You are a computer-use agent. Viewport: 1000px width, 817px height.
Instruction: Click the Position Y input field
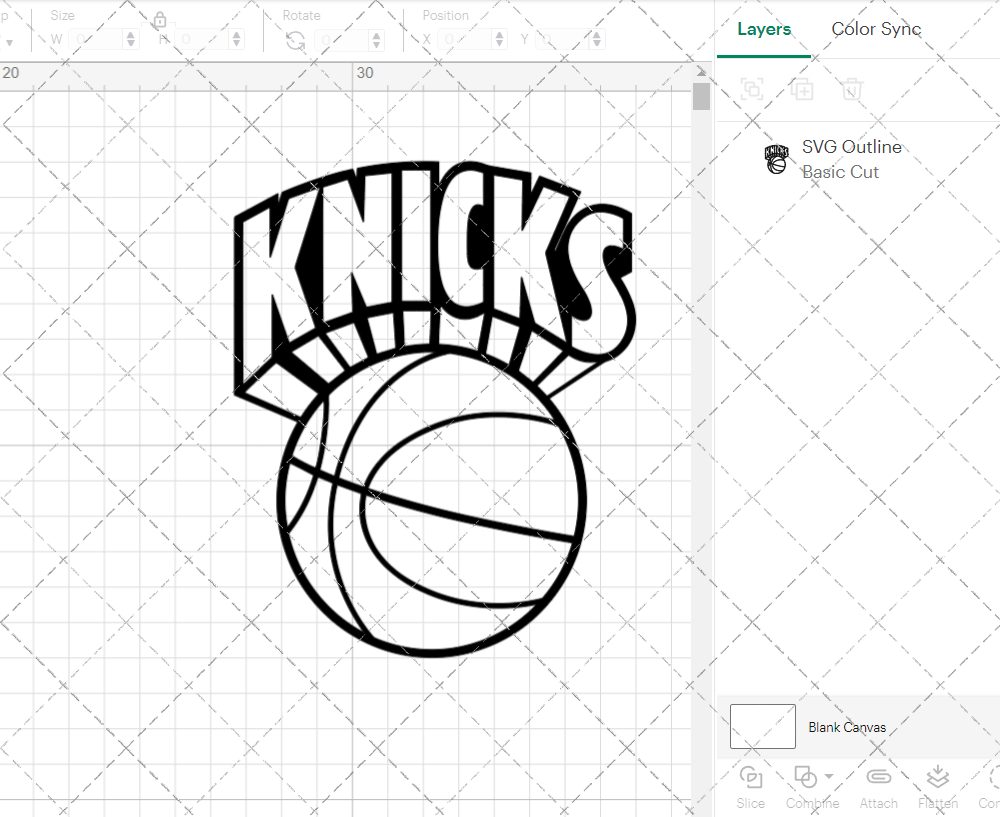click(x=562, y=40)
